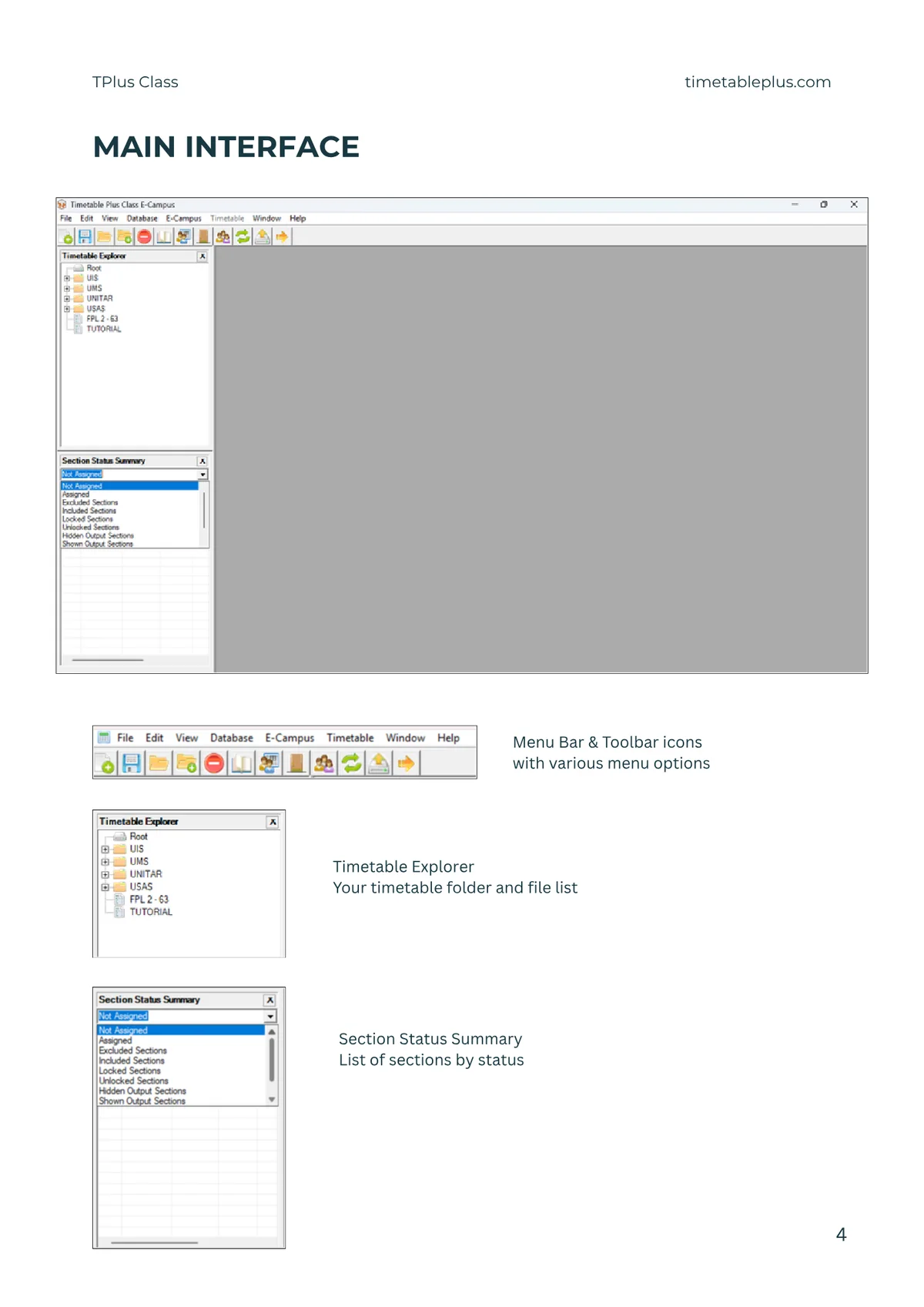Image resolution: width=924 pixels, height=1307 pixels.
Task: Expand the UMS folder in the enlarged Timetable Explorer closeup
Action: [x=105, y=862]
